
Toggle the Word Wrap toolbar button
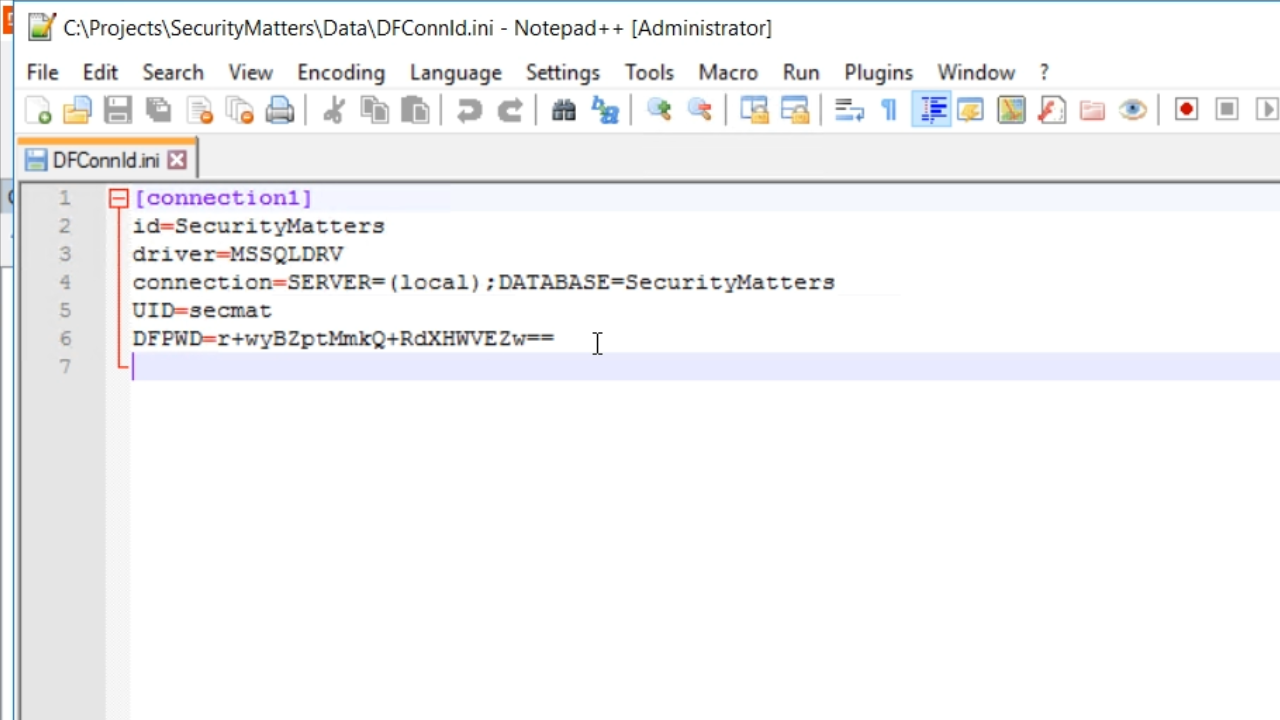coord(849,110)
